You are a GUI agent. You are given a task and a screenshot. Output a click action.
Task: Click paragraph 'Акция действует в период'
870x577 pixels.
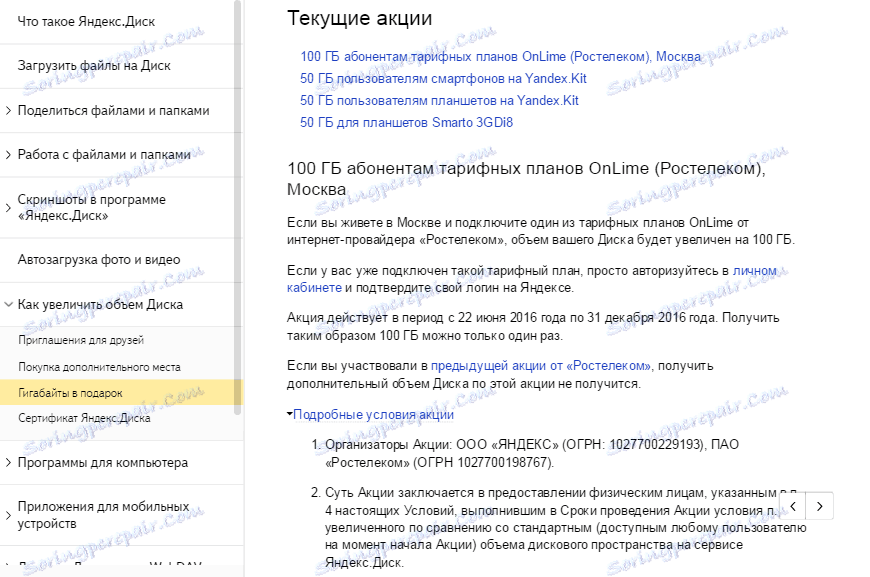pos(533,327)
